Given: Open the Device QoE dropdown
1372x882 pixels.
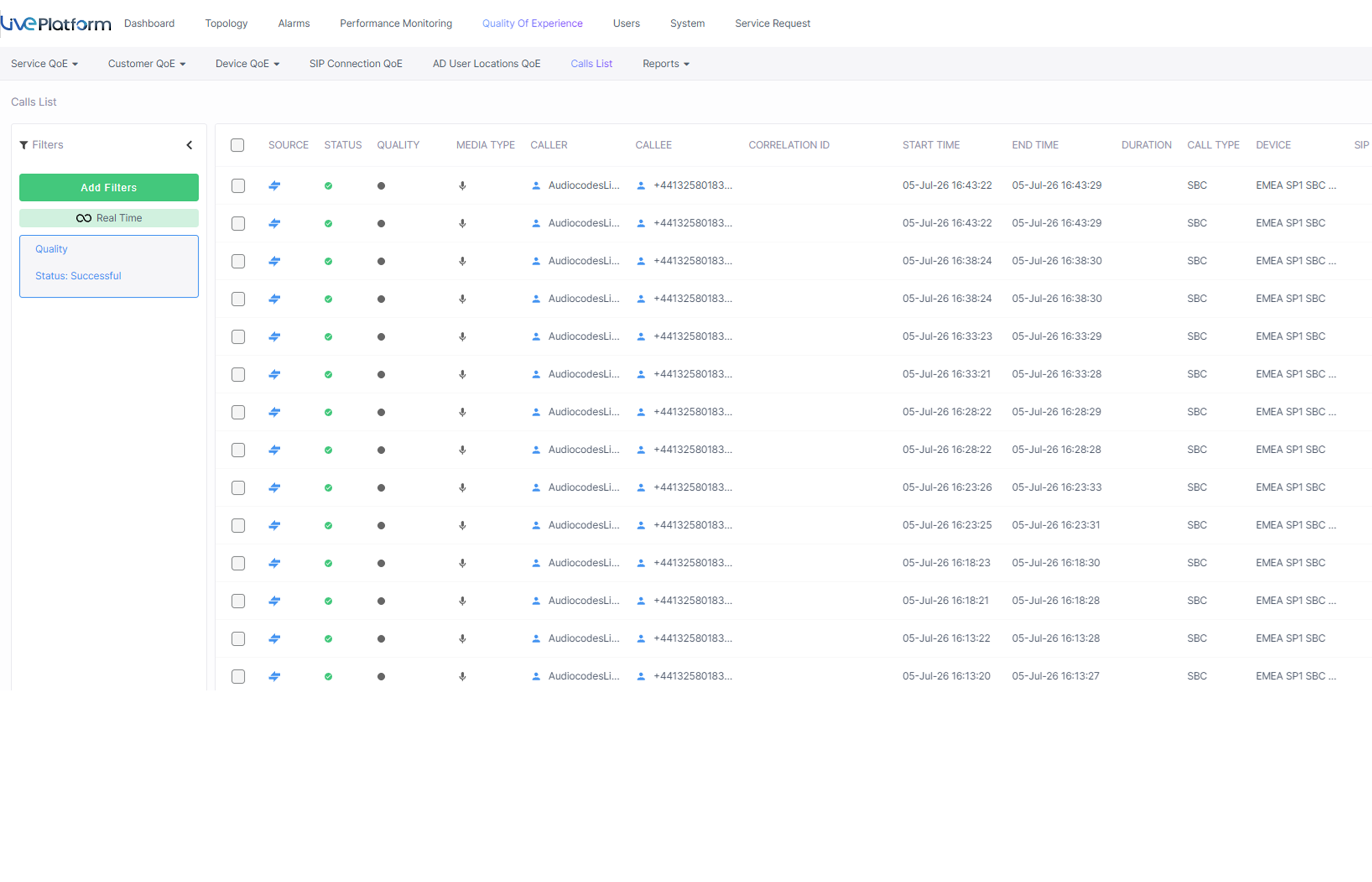Looking at the screenshot, I should pyautogui.click(x=247, y=64).
